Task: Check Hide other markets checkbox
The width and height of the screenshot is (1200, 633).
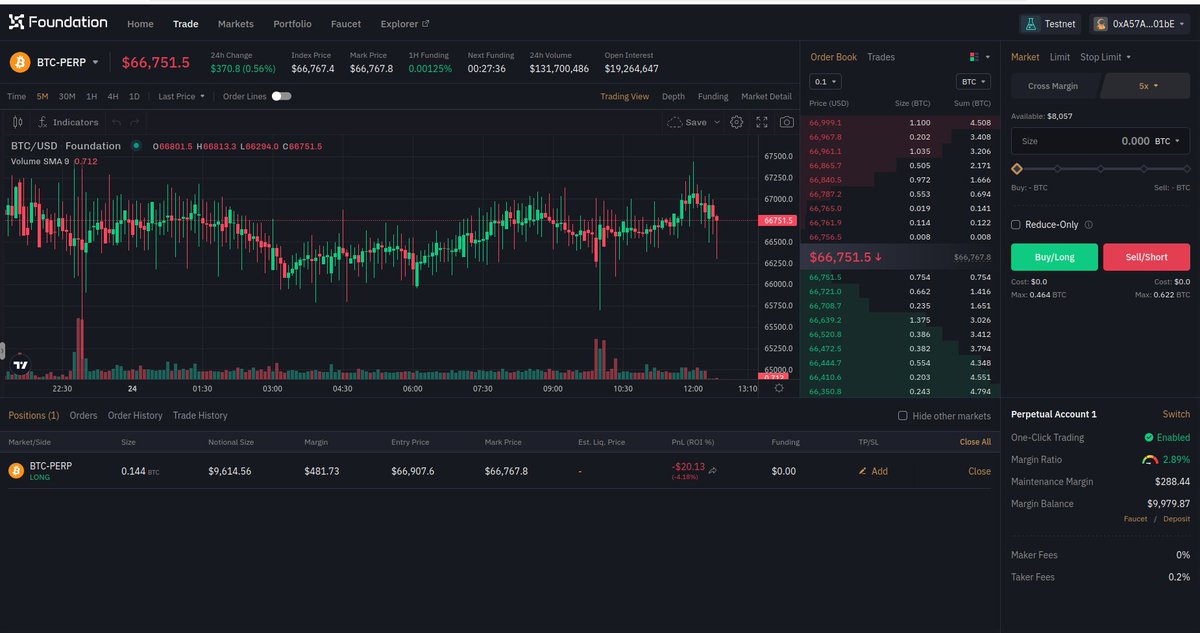Action: point(902,415)
